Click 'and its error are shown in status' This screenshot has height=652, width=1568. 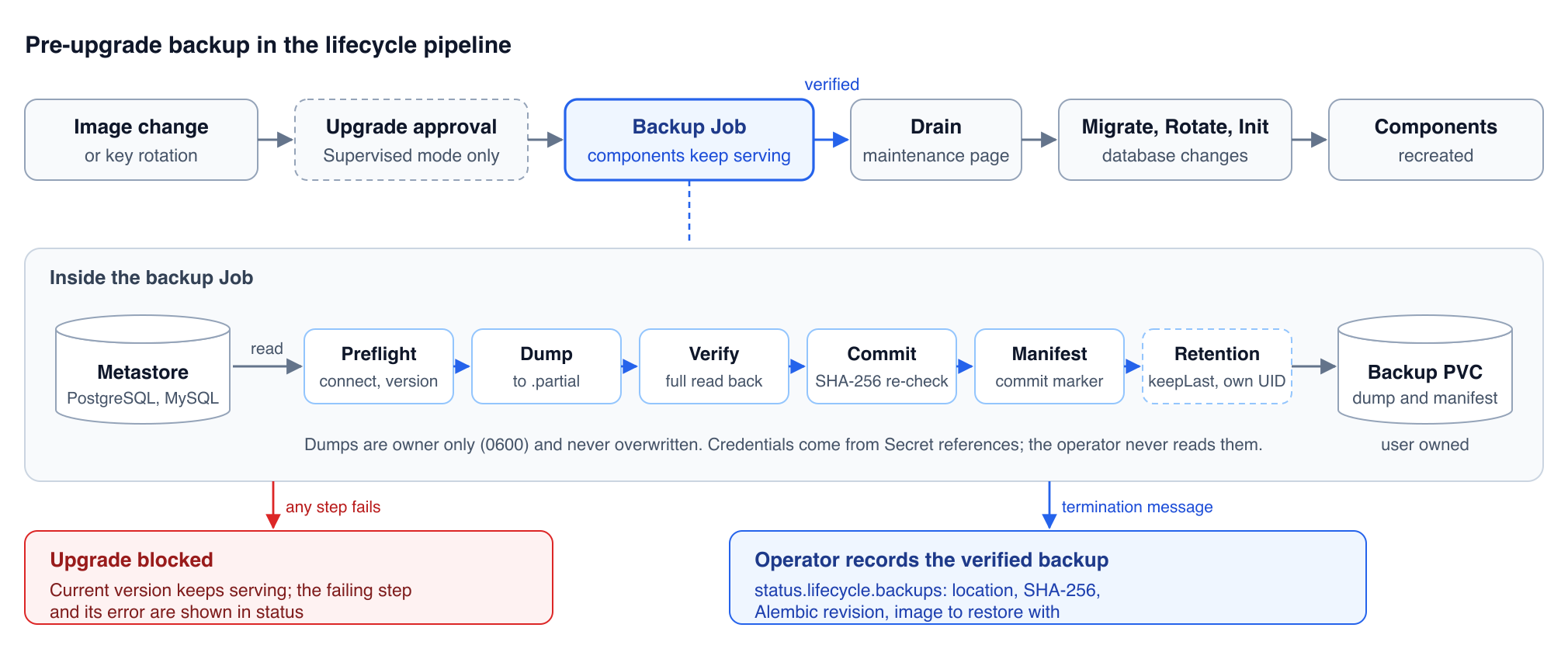tap(177, 612)
